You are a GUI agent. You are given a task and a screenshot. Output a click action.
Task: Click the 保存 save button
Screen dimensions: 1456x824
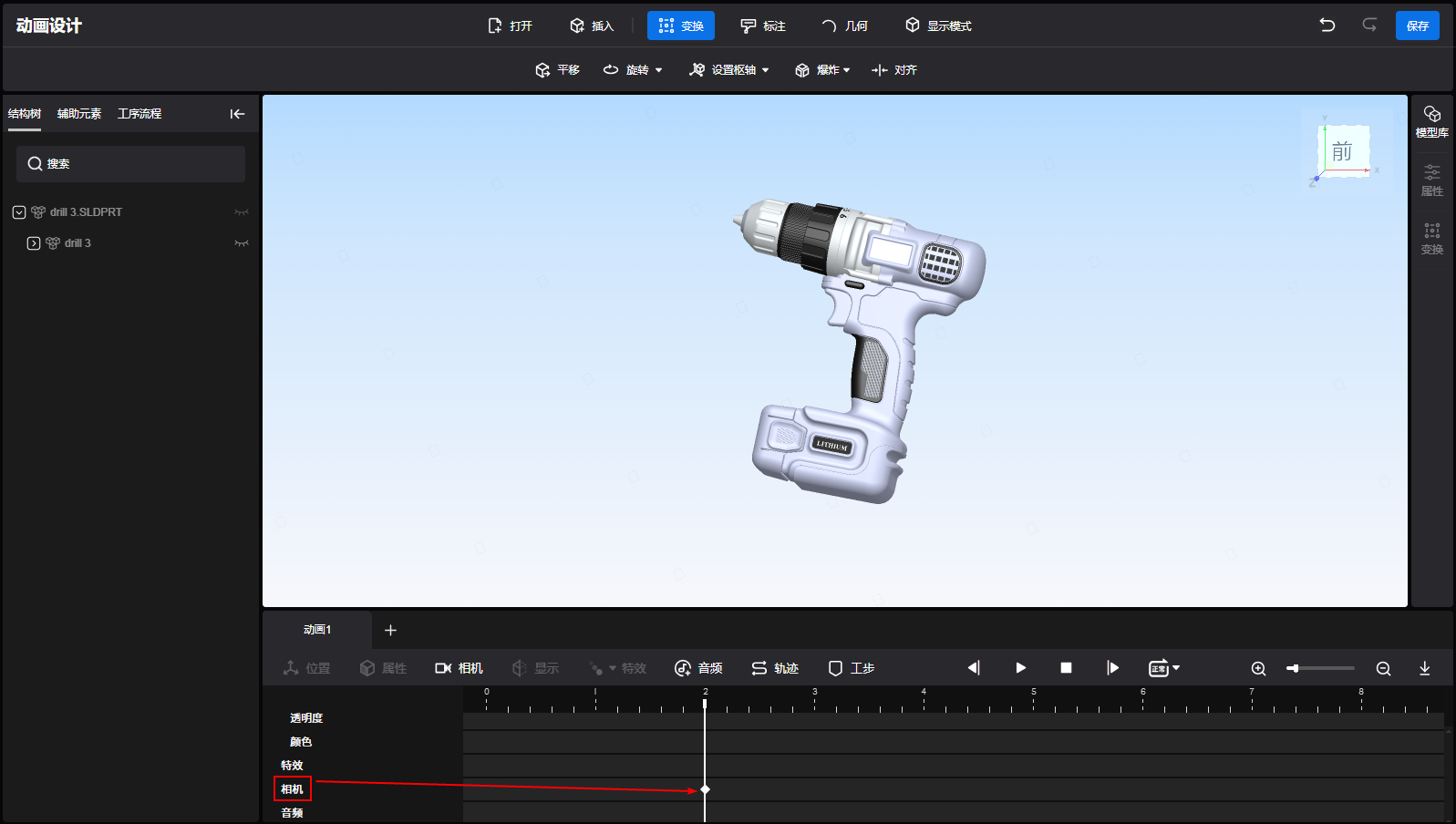(1417, 26)
